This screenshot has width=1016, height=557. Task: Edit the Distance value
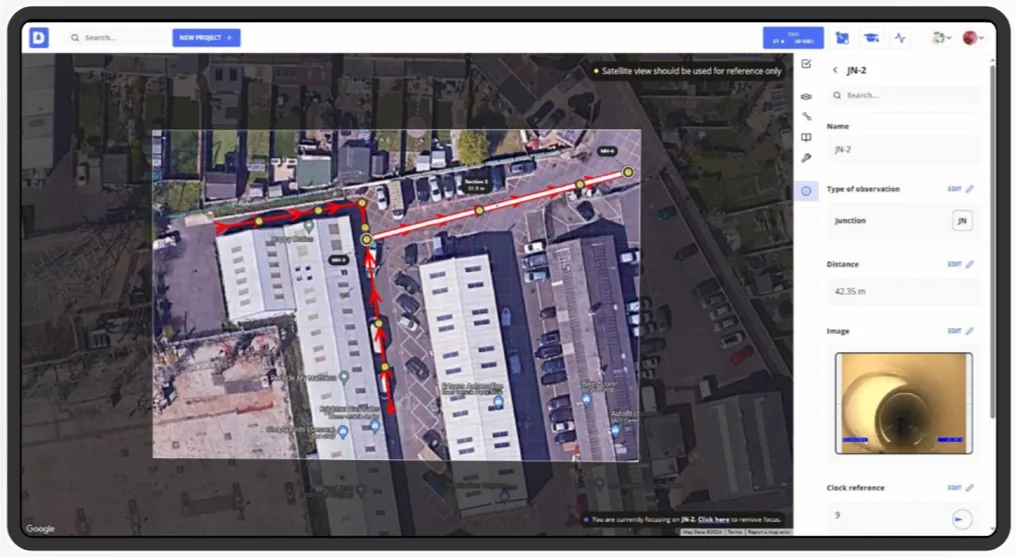coord(961,264)
